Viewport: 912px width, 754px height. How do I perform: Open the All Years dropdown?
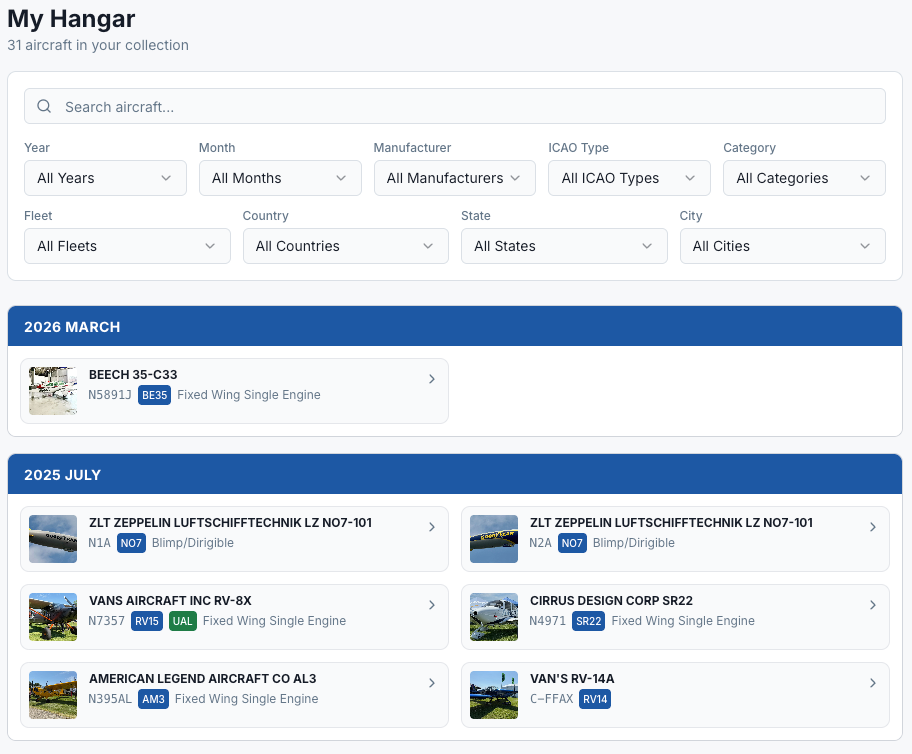click(x=105, y=178)
